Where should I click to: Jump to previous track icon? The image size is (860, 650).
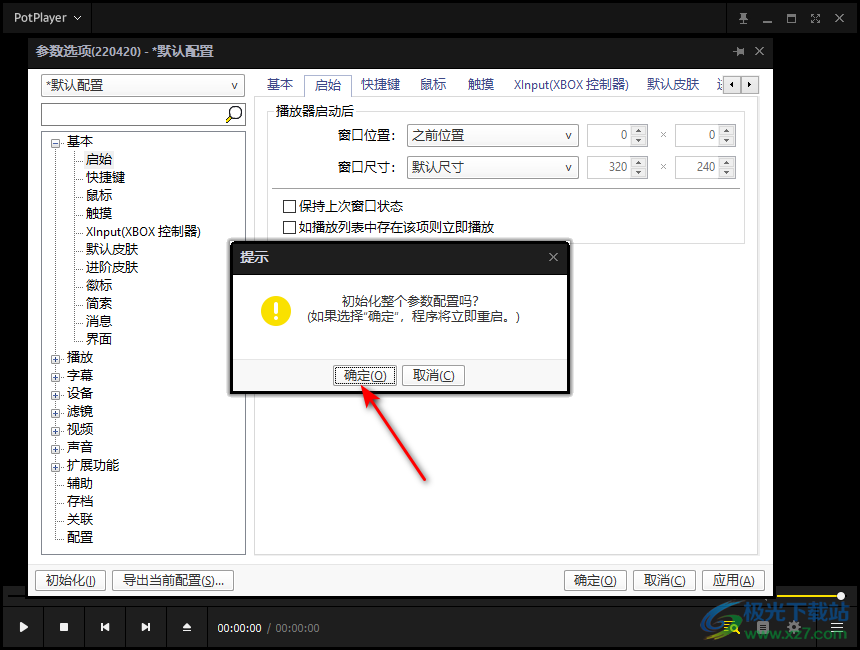pos(105,627)
